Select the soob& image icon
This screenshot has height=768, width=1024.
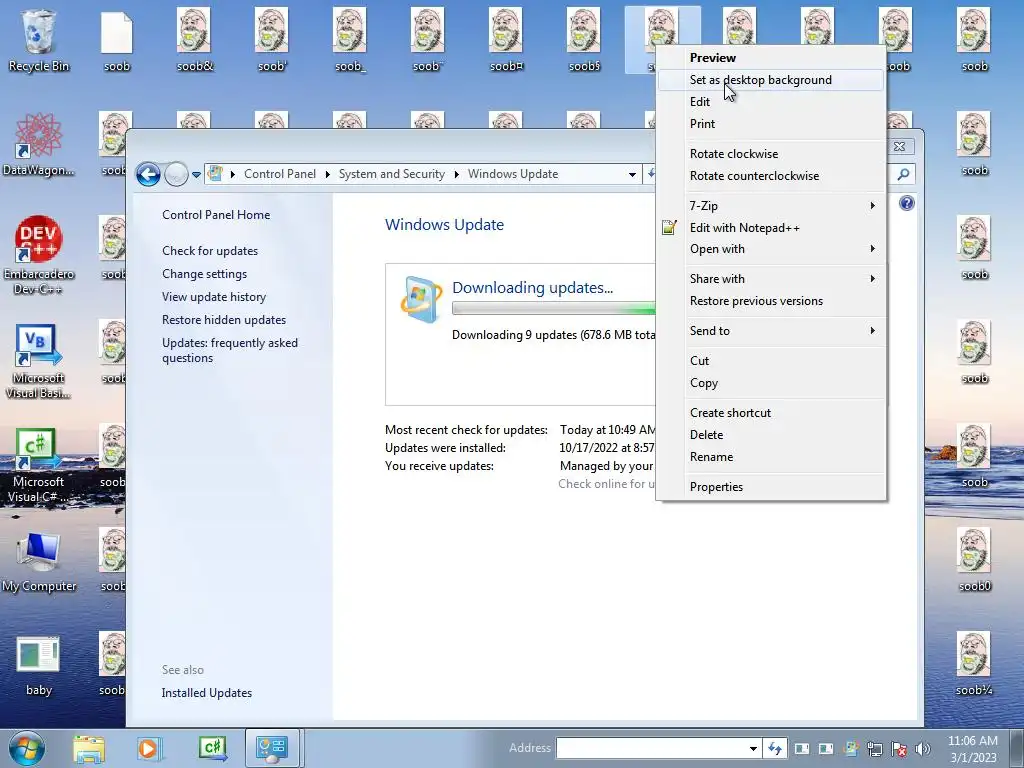[x=195, y=40]
